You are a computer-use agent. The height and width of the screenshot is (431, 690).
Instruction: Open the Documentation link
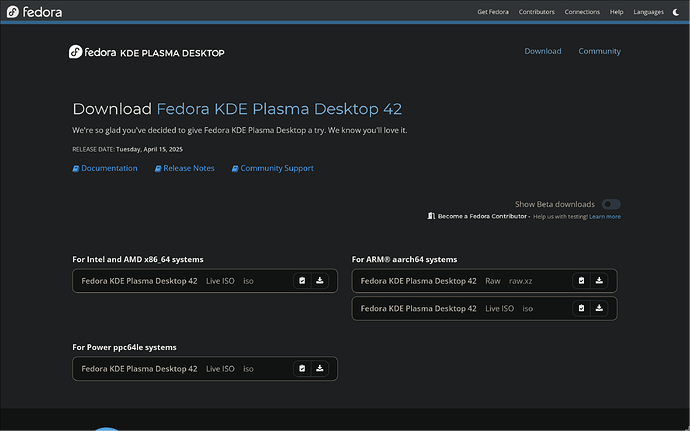click(x=105, y=168)
